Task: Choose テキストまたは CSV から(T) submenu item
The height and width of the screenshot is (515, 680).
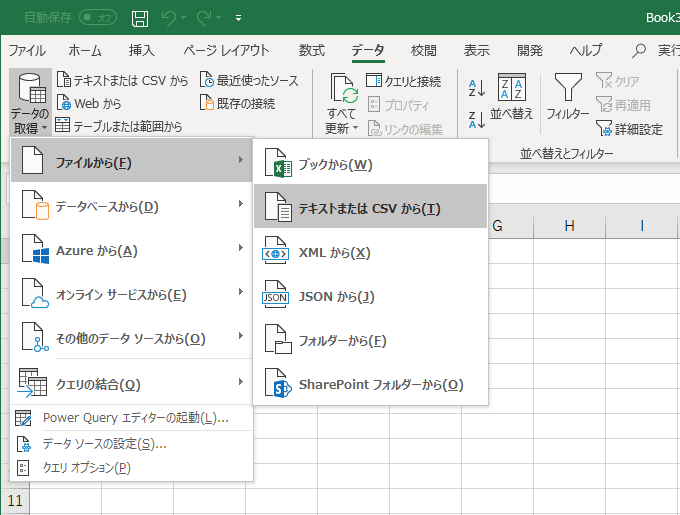Action: click(371, 206)
